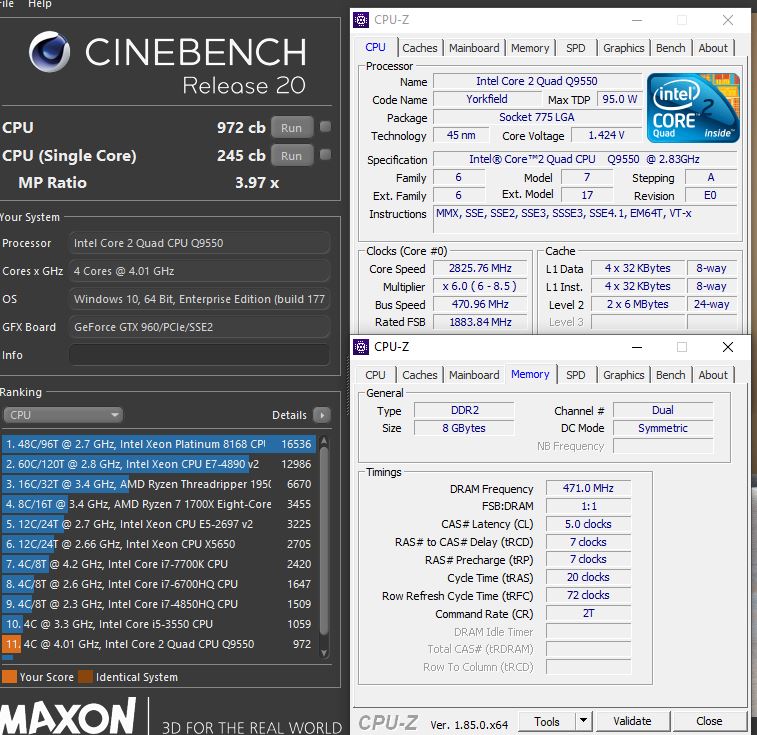Click the upper CPU-Z window title icon
The width and height of the screenshot is (757, 735).
point(361,20)
